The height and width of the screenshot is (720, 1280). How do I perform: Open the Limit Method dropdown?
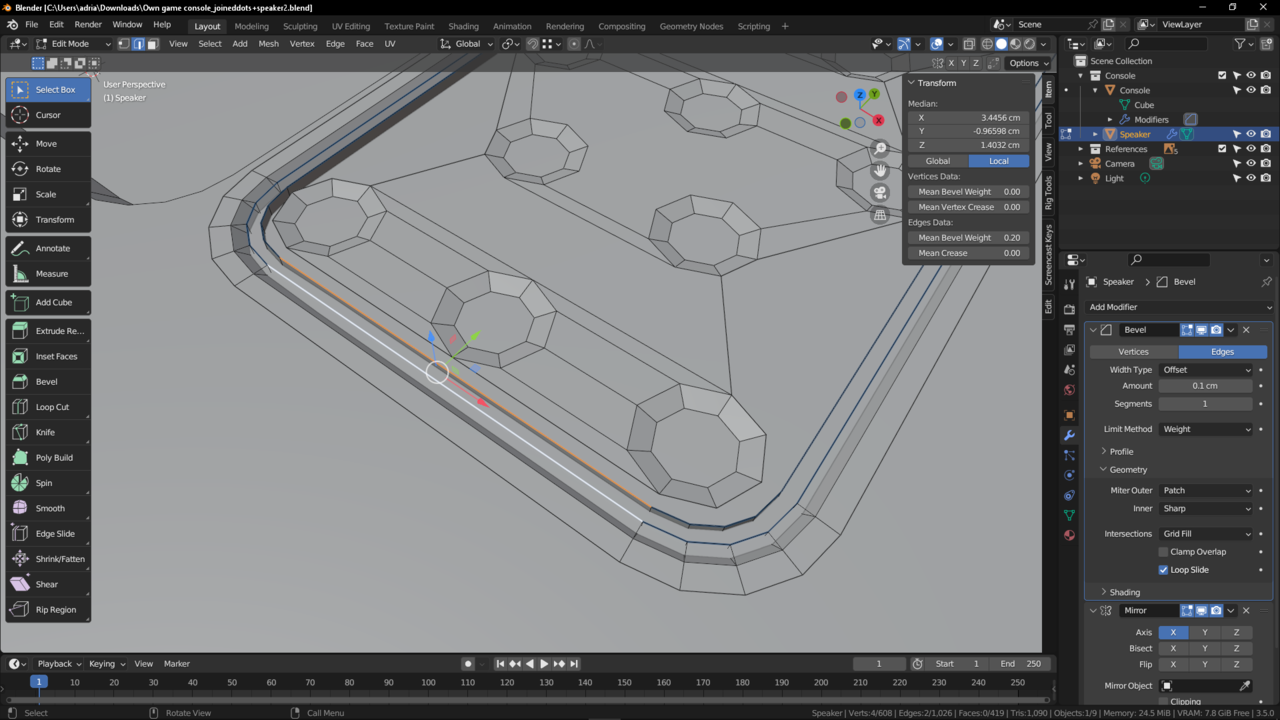[x=1205, y=429]
